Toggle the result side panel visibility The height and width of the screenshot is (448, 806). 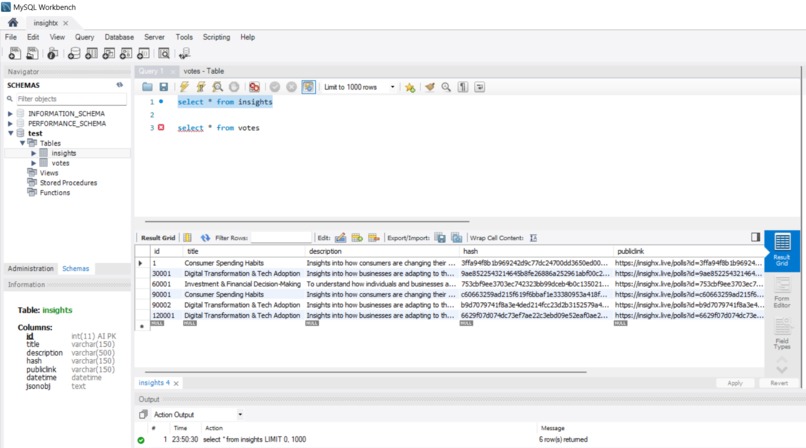coord(755,237)
